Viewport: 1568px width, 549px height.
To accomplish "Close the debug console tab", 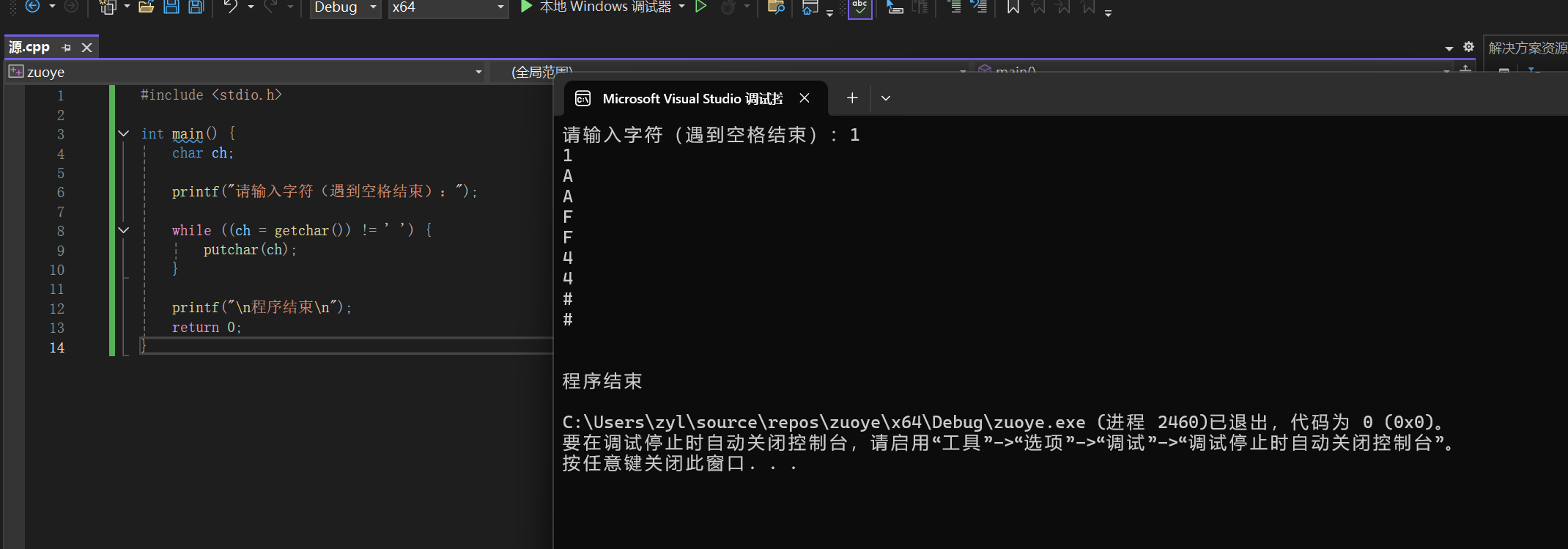I will tap(805, 98).
